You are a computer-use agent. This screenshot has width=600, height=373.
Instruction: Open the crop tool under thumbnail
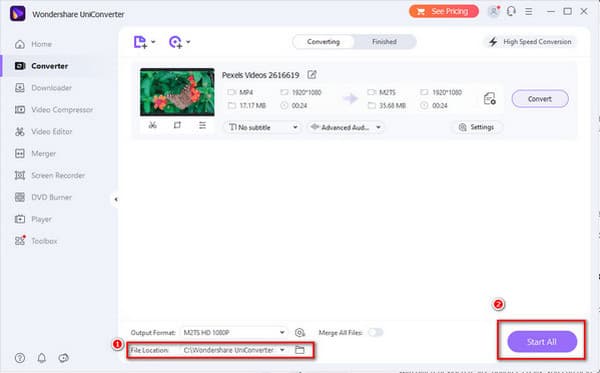click(177, 125)
